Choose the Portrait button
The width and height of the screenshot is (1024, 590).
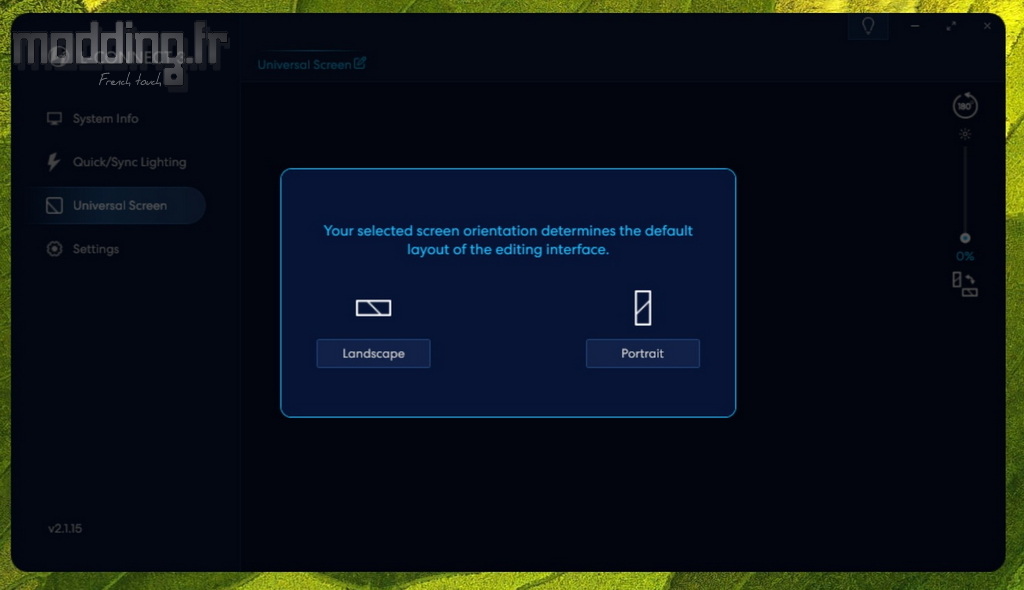(642, 354)
